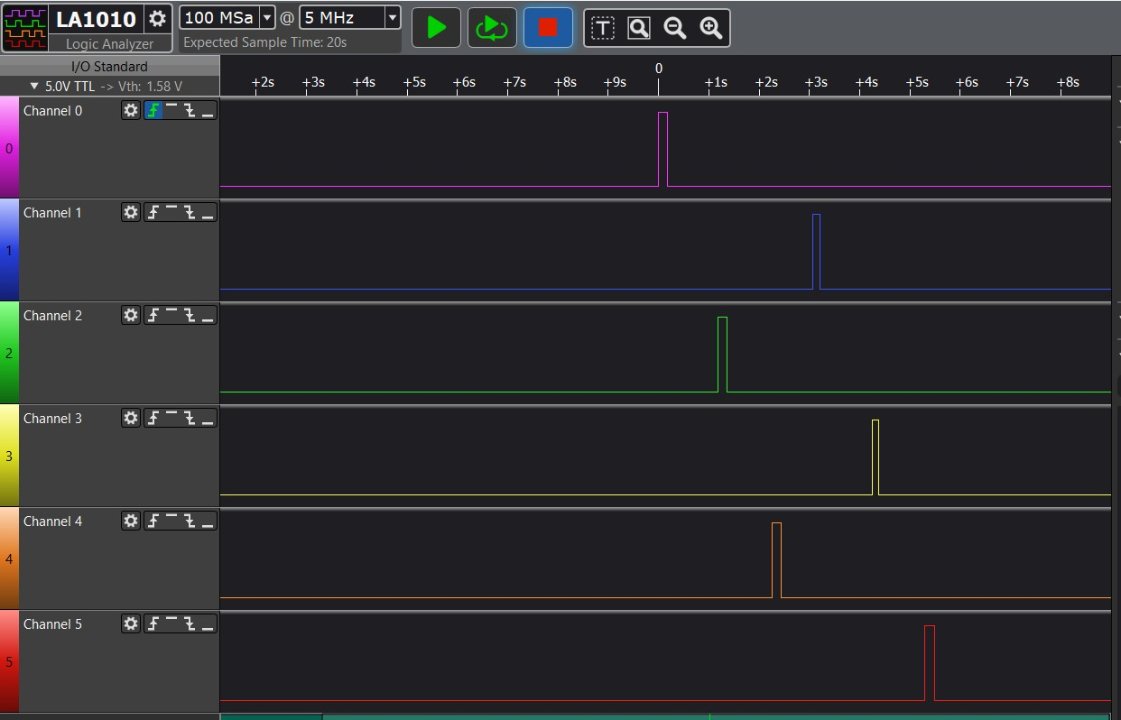Click the zoom-to-fit magnifier icon
The image size is (1121, 720).
point(638,28)
